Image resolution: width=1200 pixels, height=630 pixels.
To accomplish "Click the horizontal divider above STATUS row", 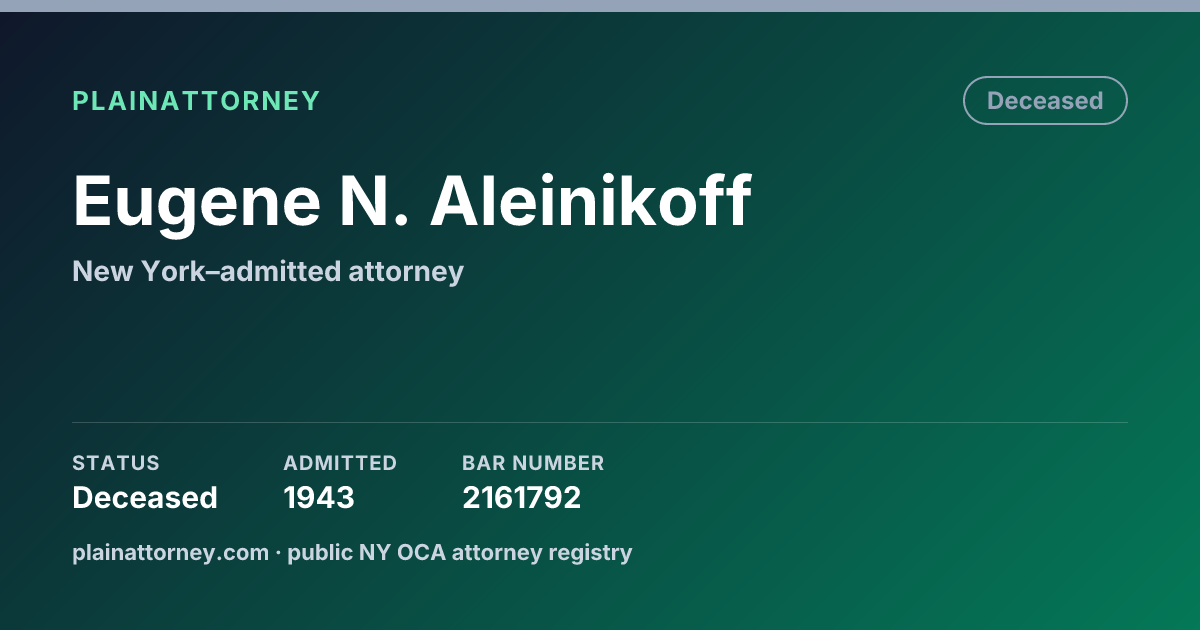I will (x=600, y=422).
